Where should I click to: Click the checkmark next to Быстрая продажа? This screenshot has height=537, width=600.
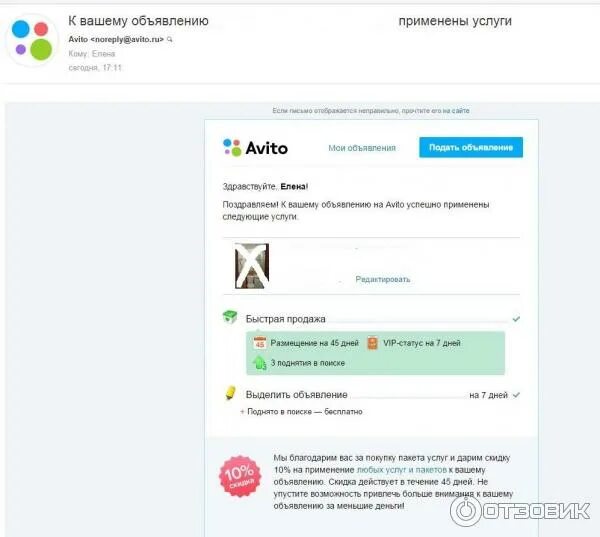coord(516,319)
